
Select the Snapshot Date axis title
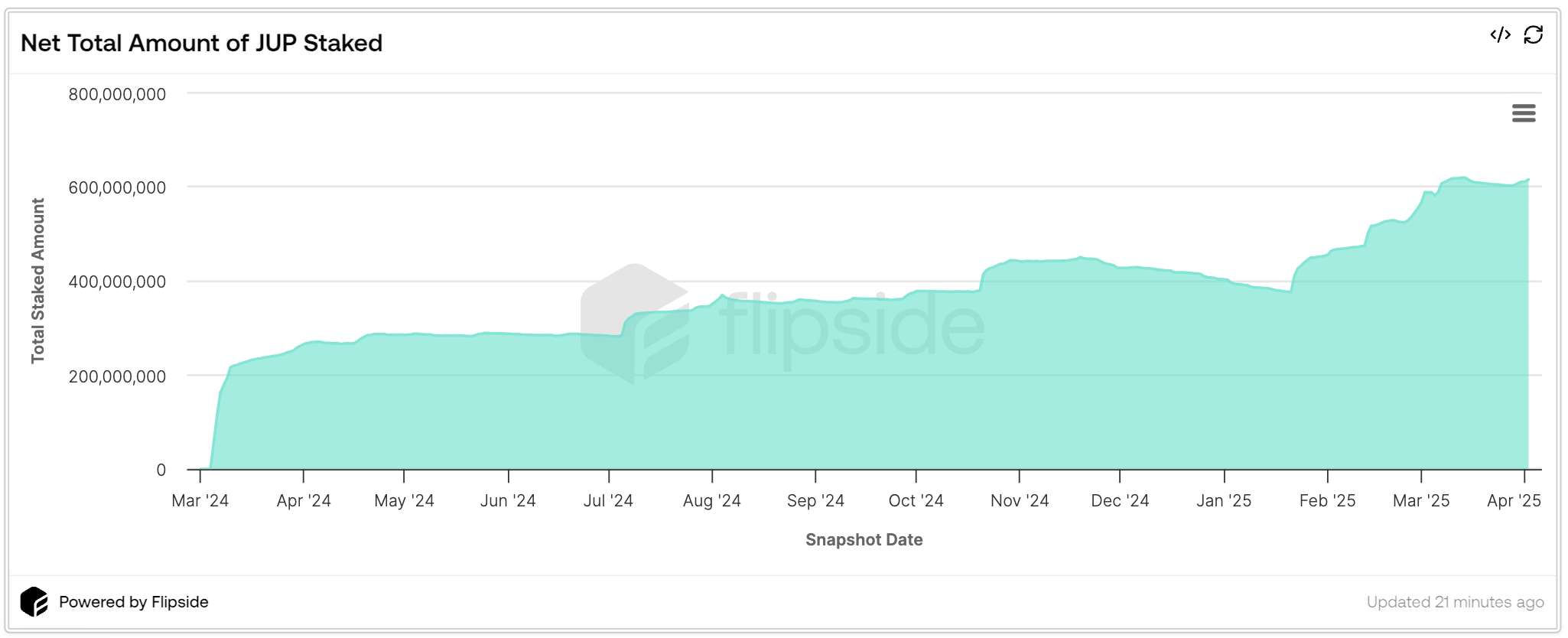(x=864, y=540)
